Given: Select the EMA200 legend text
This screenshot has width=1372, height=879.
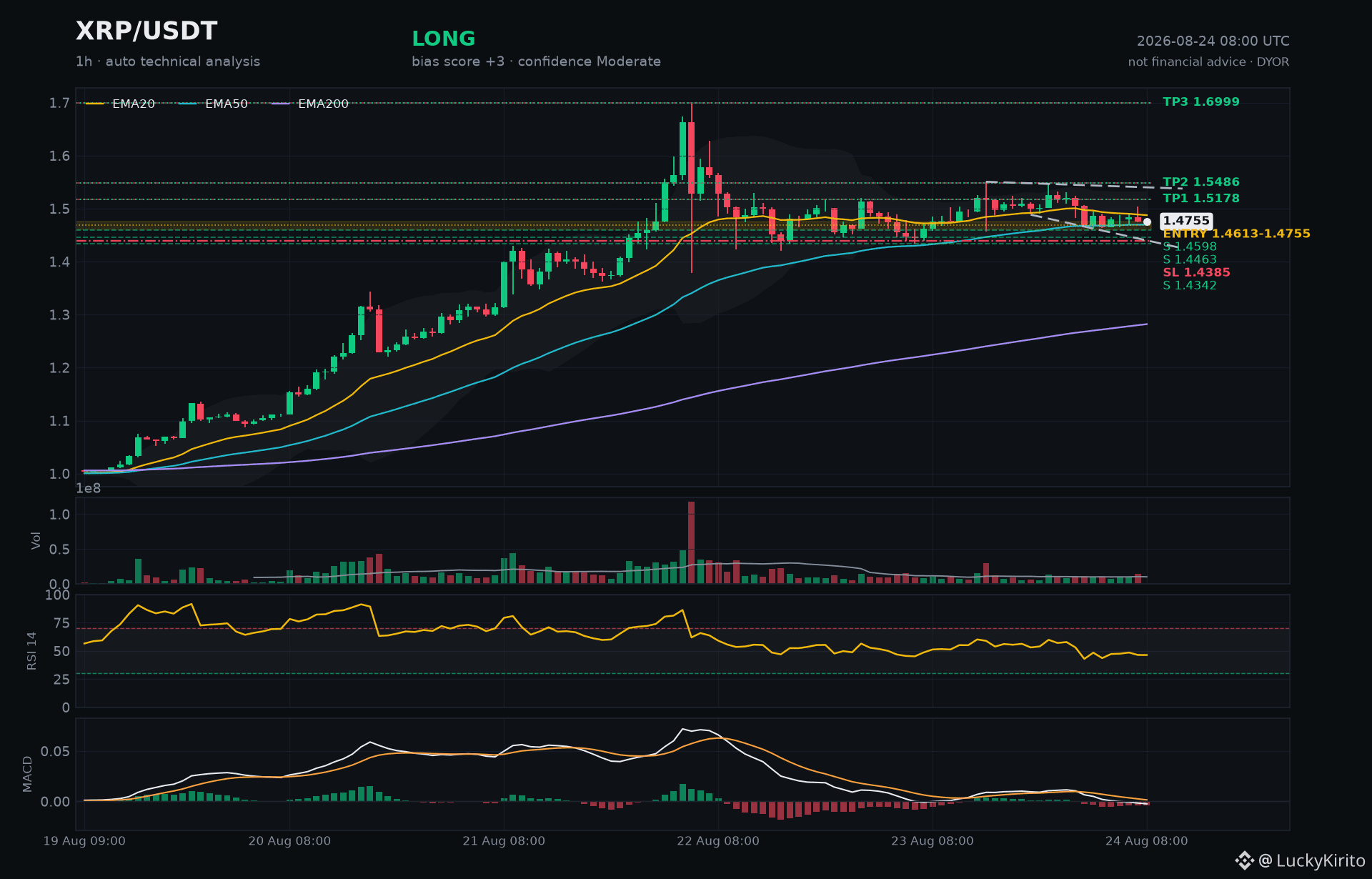Looking at the screenshot, I should [323, 104].
